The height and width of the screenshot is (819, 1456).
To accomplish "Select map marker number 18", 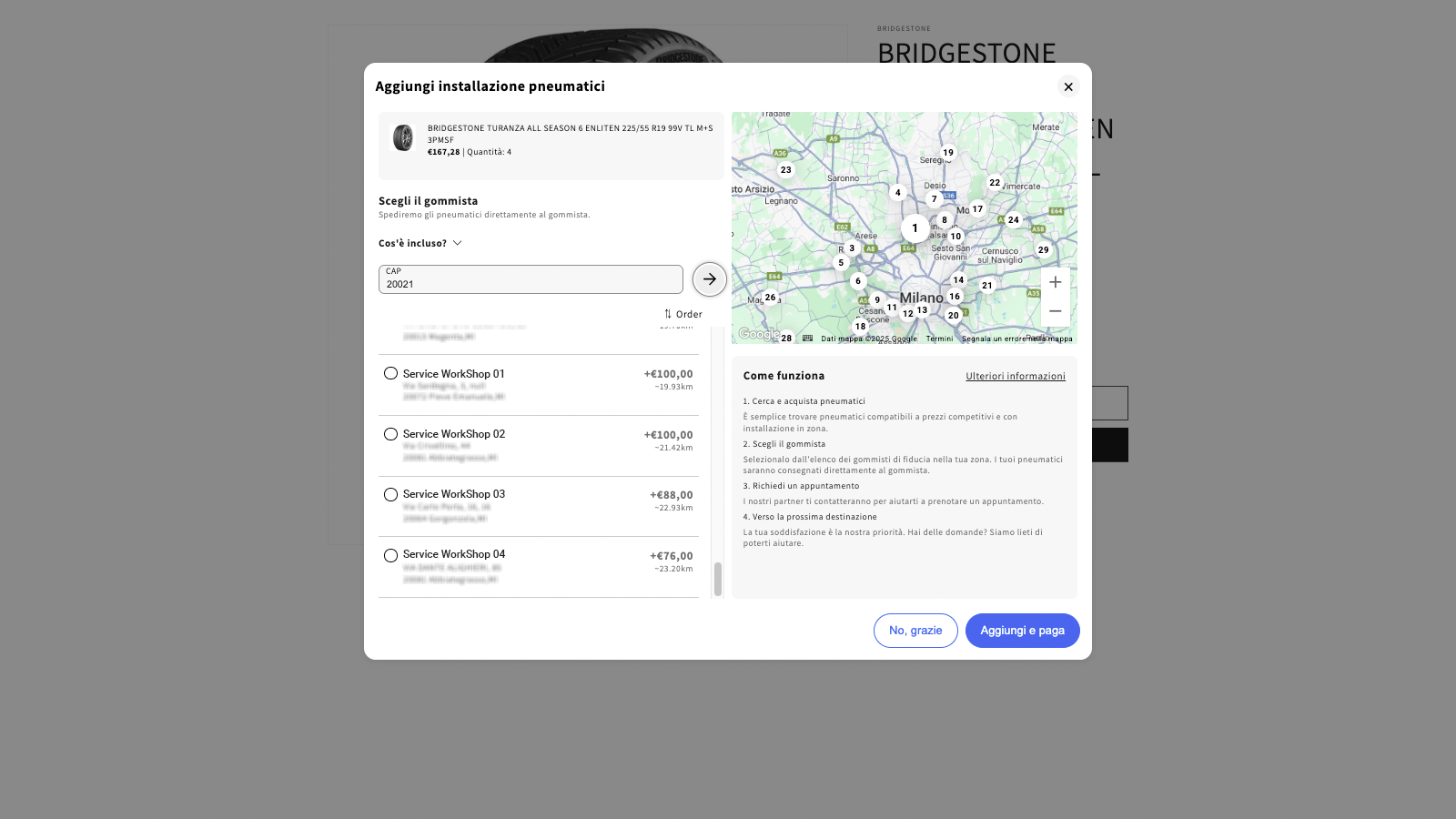I will tap(861, 327).
